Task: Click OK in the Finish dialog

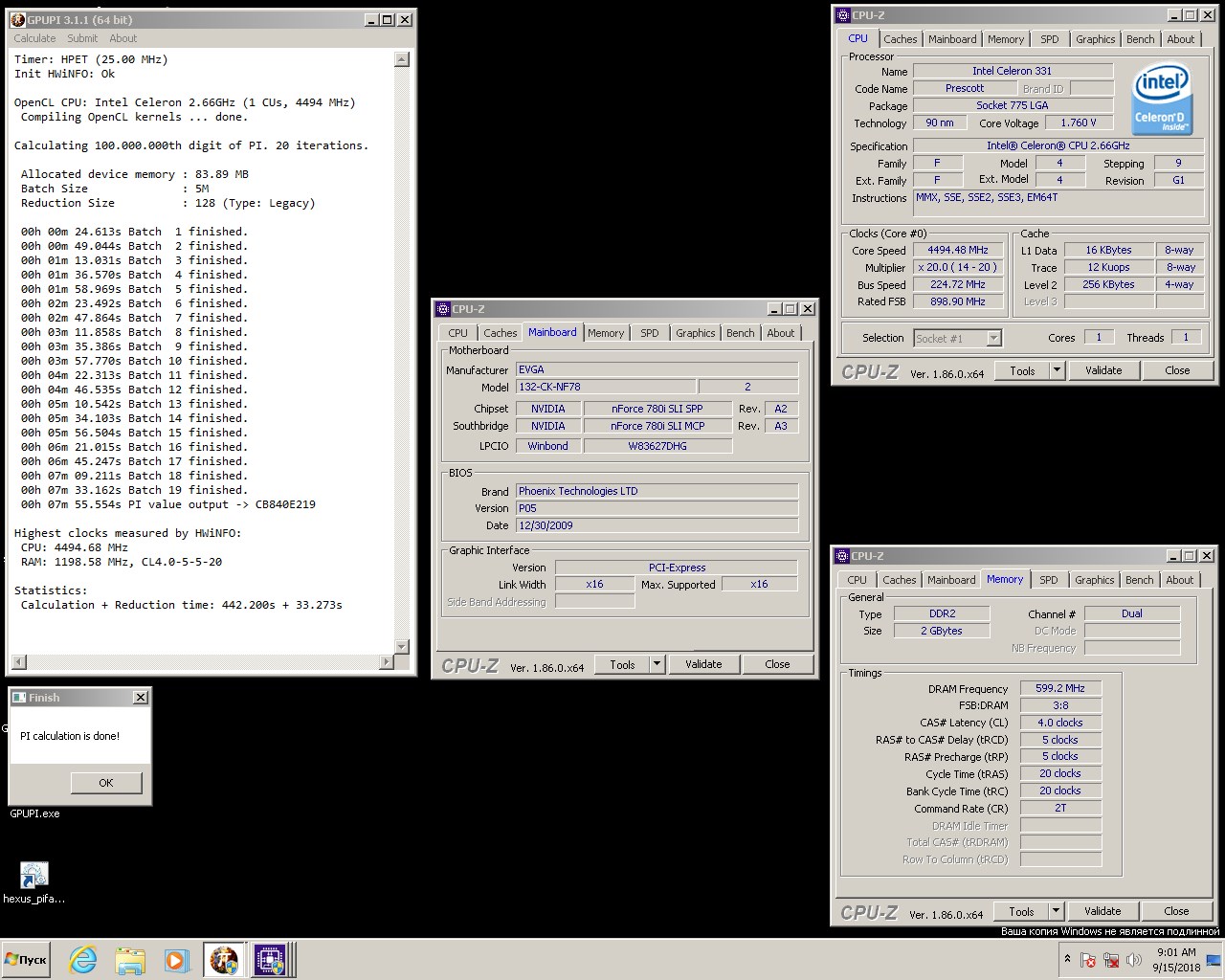Action: pos(106,783)
